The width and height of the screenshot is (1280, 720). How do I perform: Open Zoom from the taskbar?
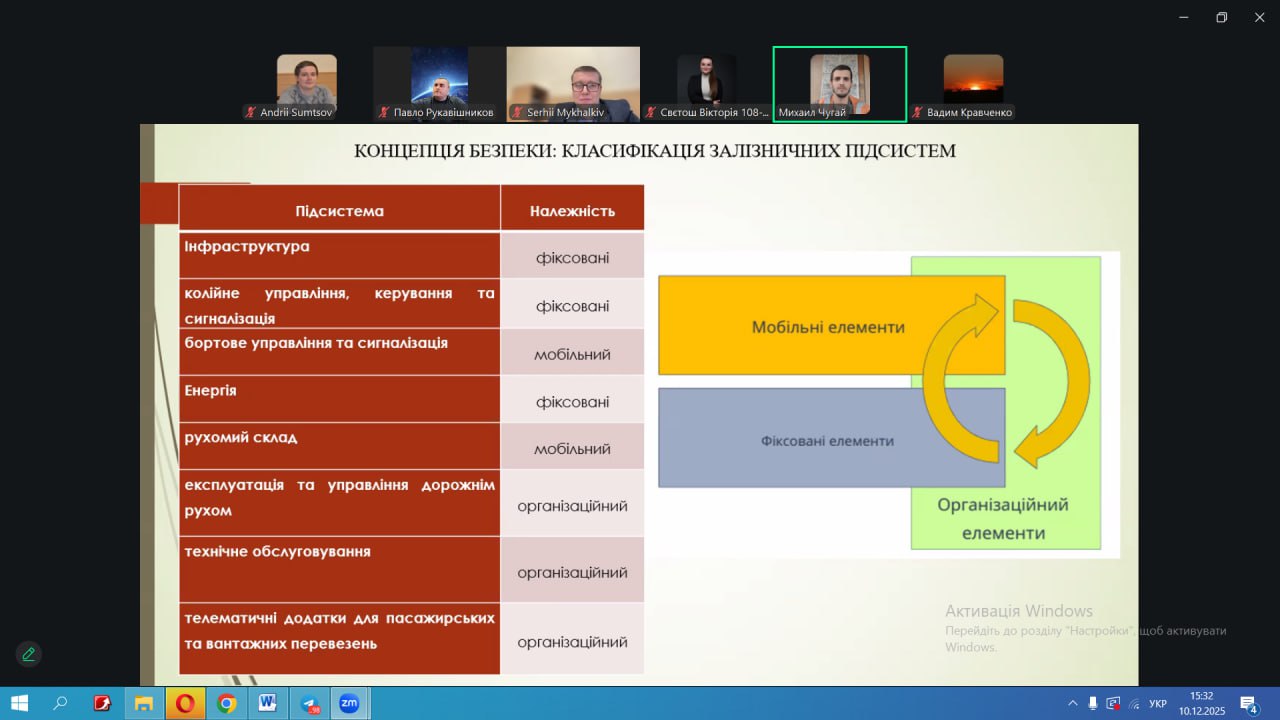(x=349, y=703)
